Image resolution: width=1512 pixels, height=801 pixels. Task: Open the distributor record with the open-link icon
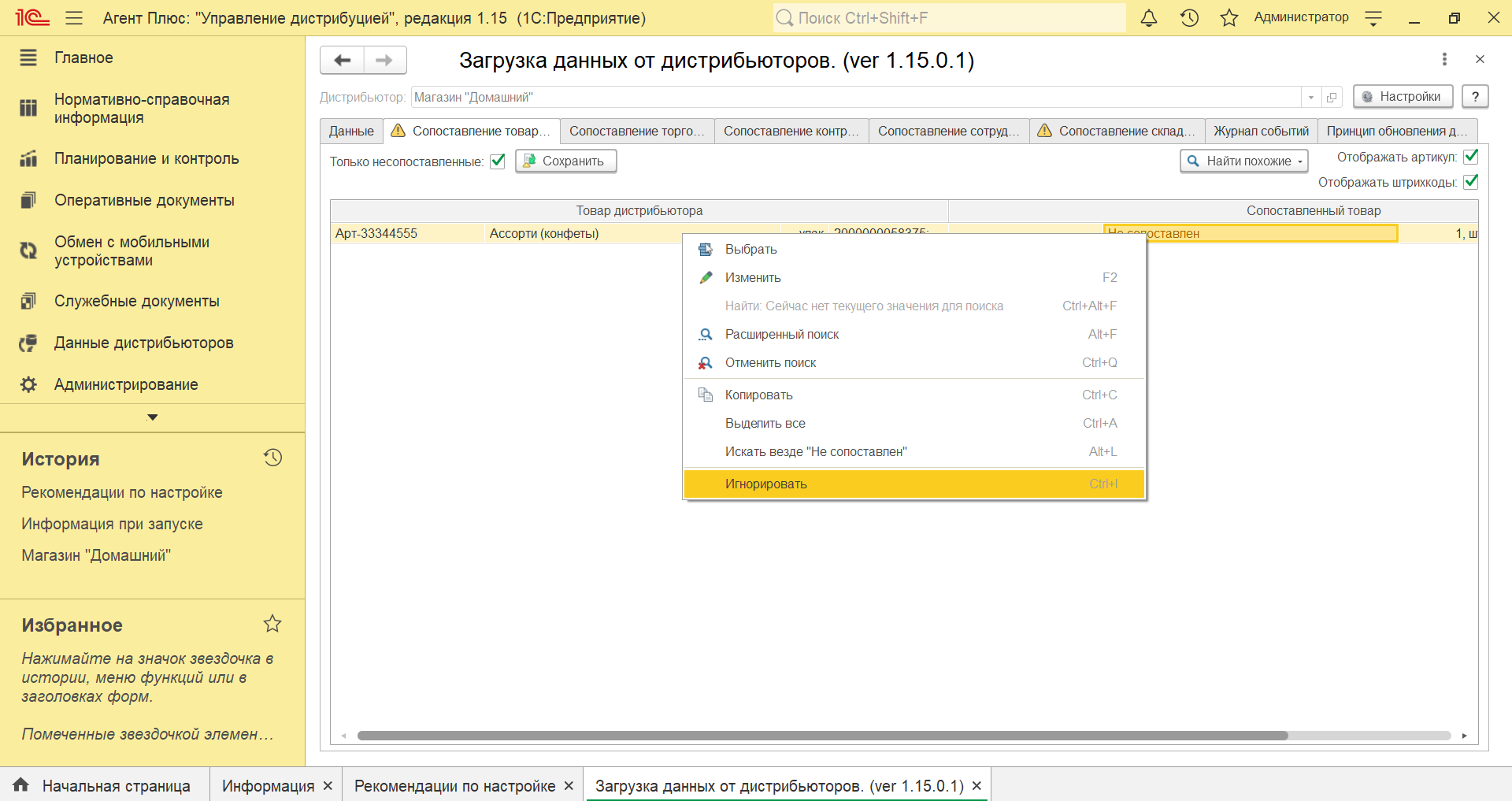1332,97
